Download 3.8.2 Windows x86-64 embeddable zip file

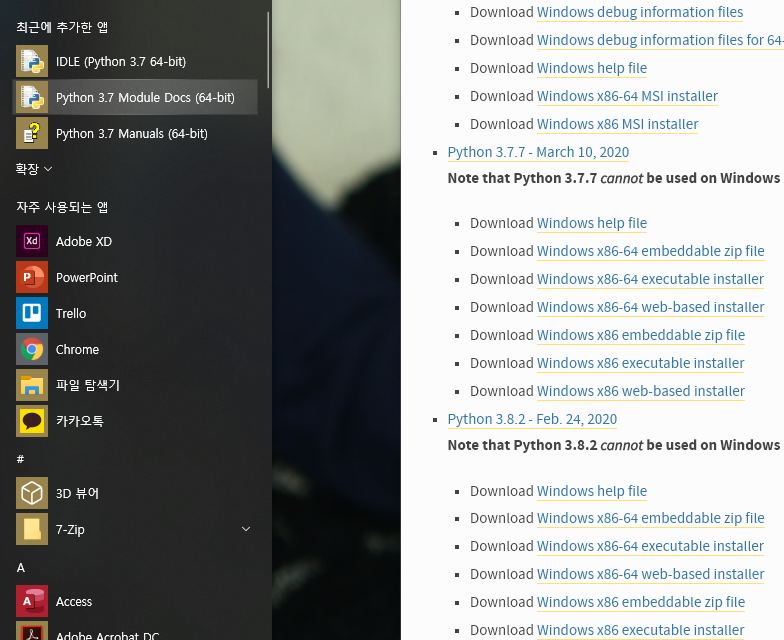tap(650, 518)
